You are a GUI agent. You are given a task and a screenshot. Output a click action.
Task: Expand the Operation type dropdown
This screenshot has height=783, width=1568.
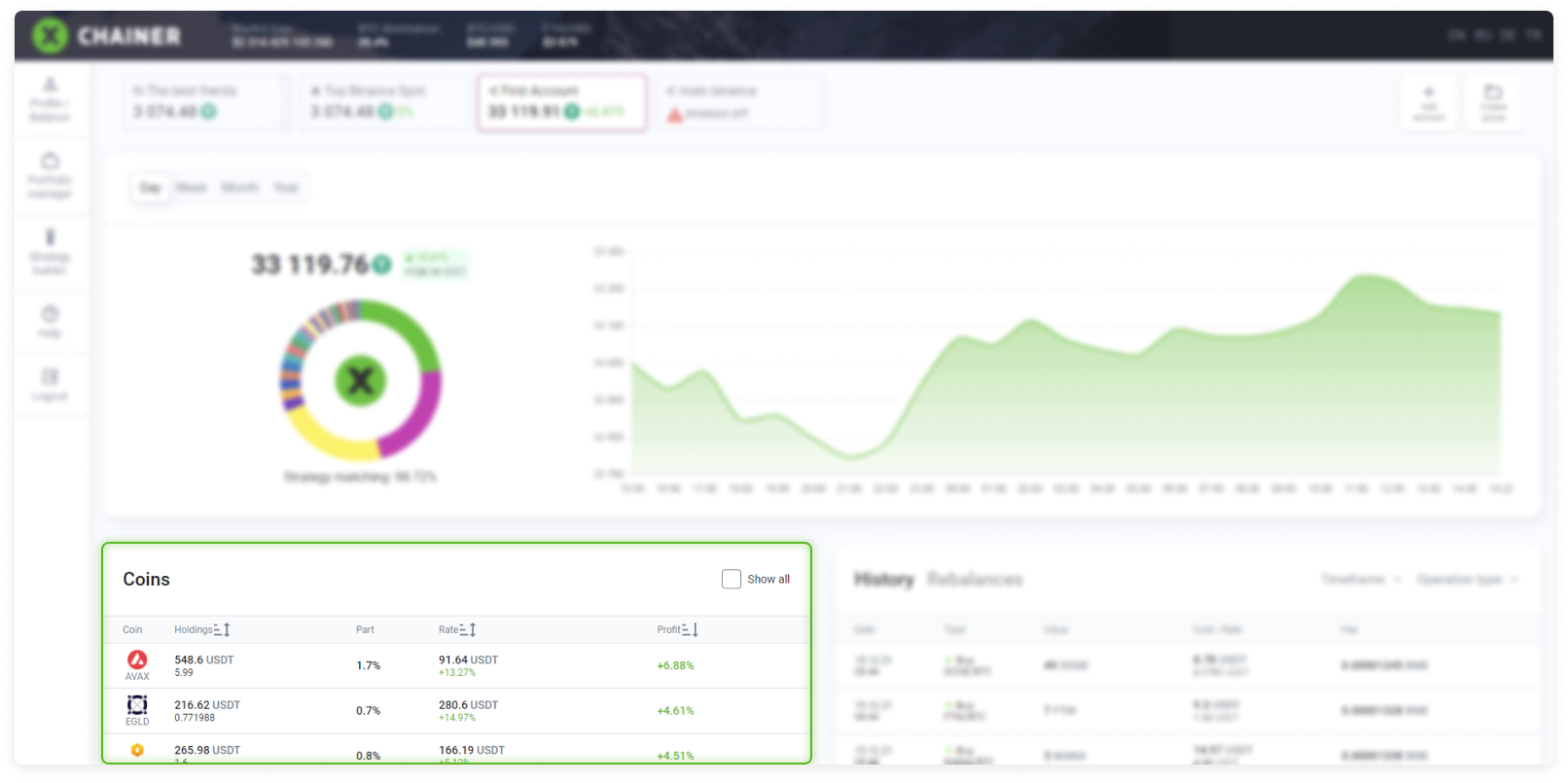pyautogui.click(x=1467, y=579)
